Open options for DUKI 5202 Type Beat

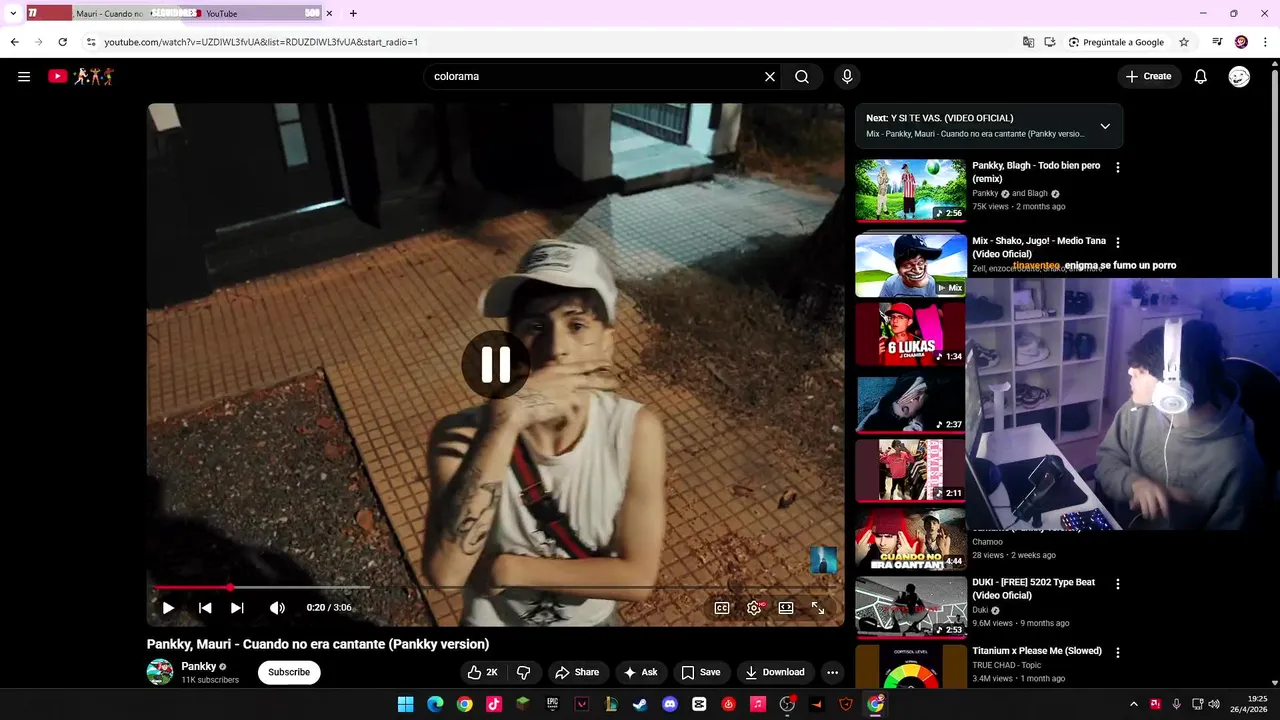1118,584
